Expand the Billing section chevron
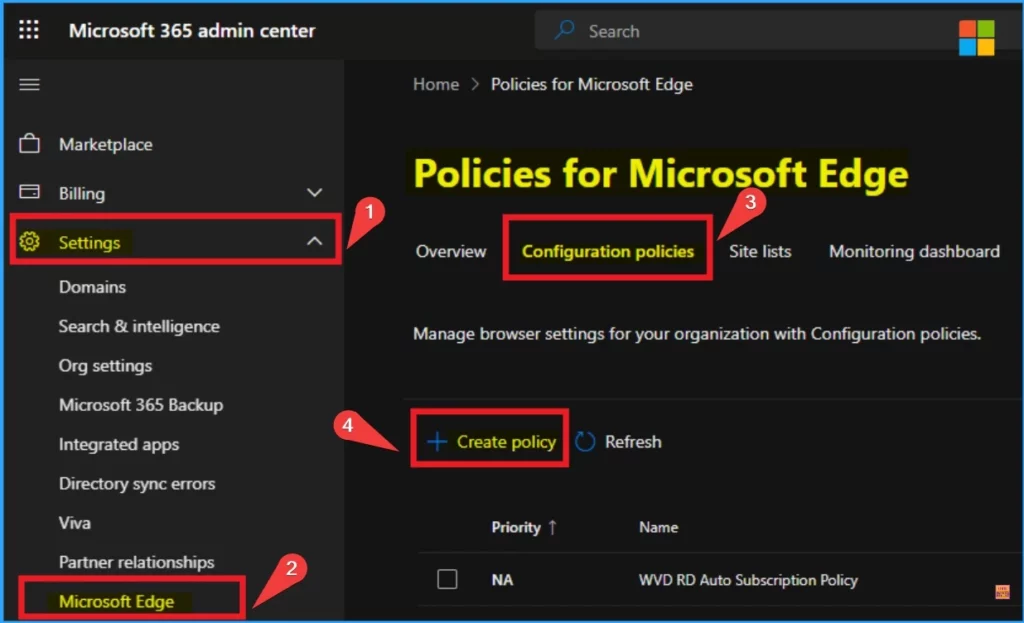1024x623 pixels. coord(315,193)
